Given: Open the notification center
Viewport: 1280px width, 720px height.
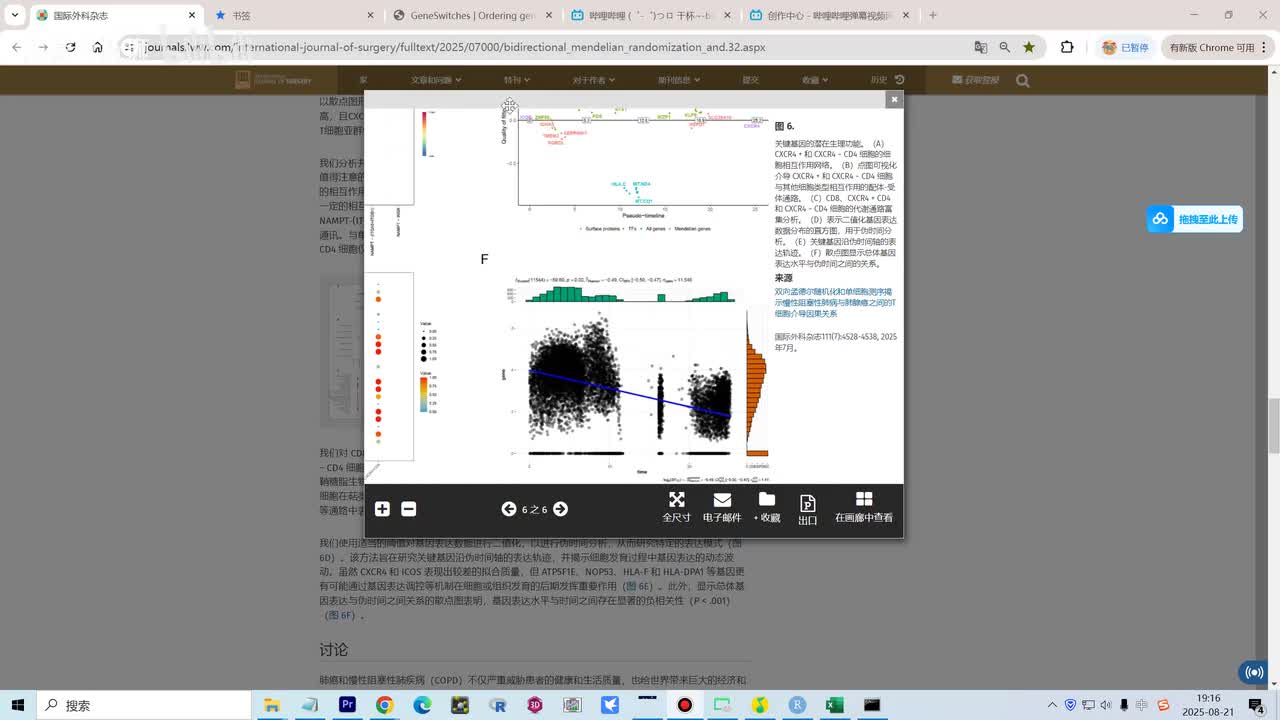Looking at the screenshot, I should pos(1257,705).
